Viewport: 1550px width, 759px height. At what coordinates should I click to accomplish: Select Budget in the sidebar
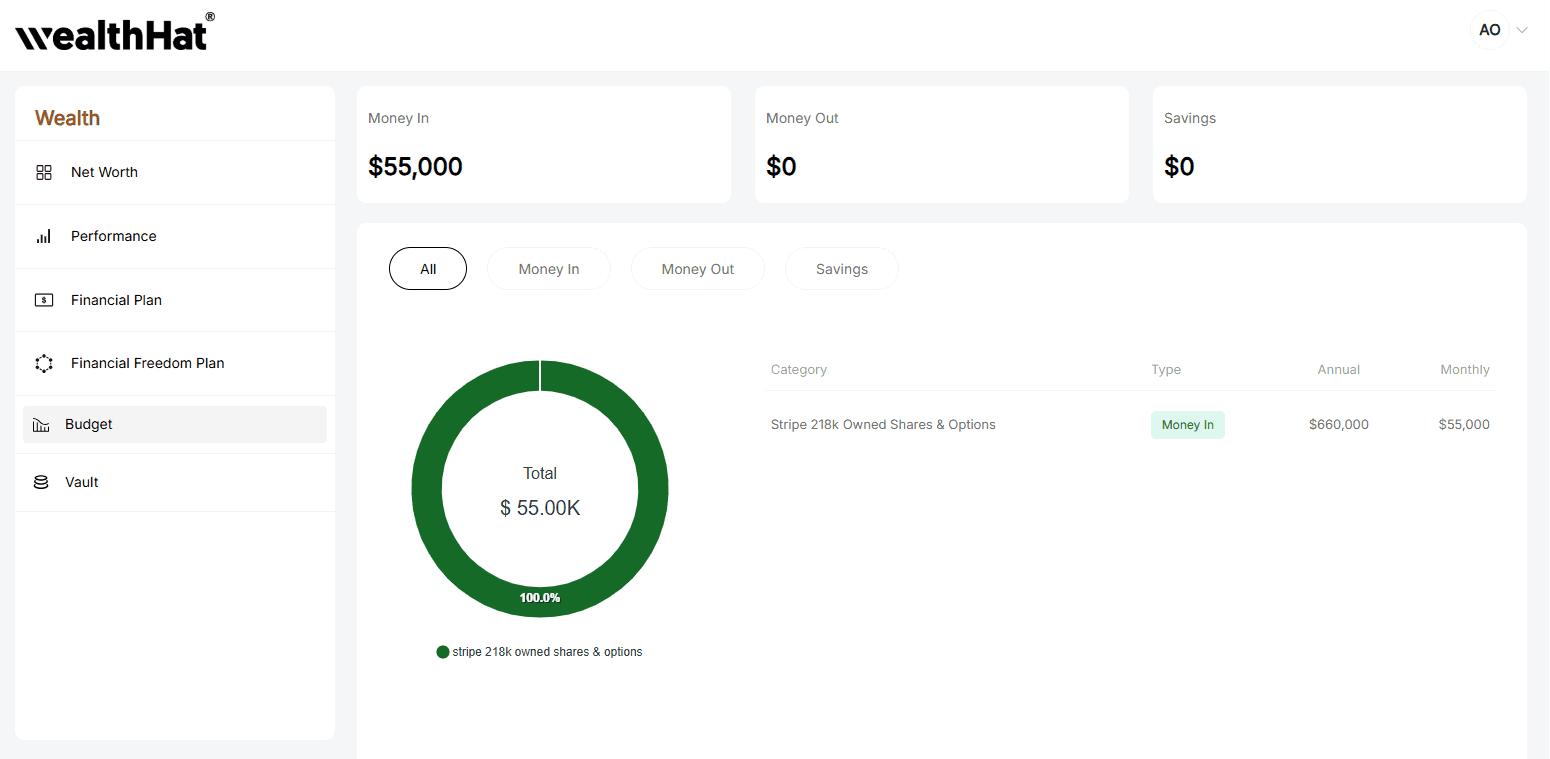175,424
